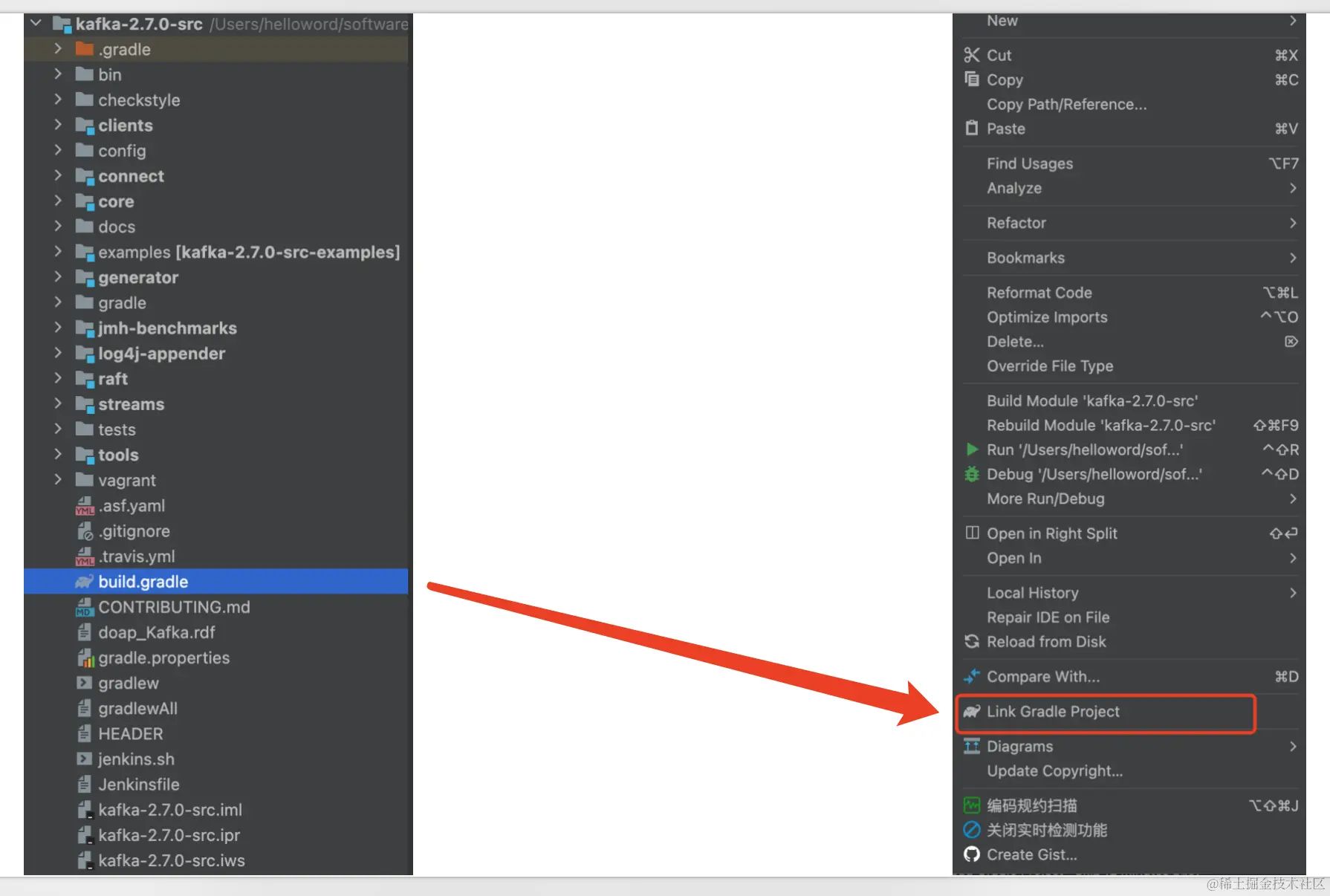
Task: Click the Paste clipboard icon
Action: [972, 128]
